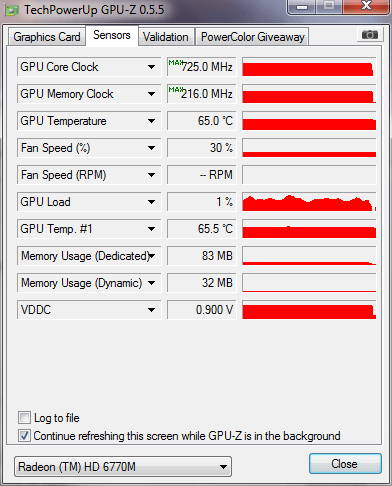The width and height of the screenshot is (392, 486).
Task: Click the GPU Load history graph
Action: tap(309, 202)
